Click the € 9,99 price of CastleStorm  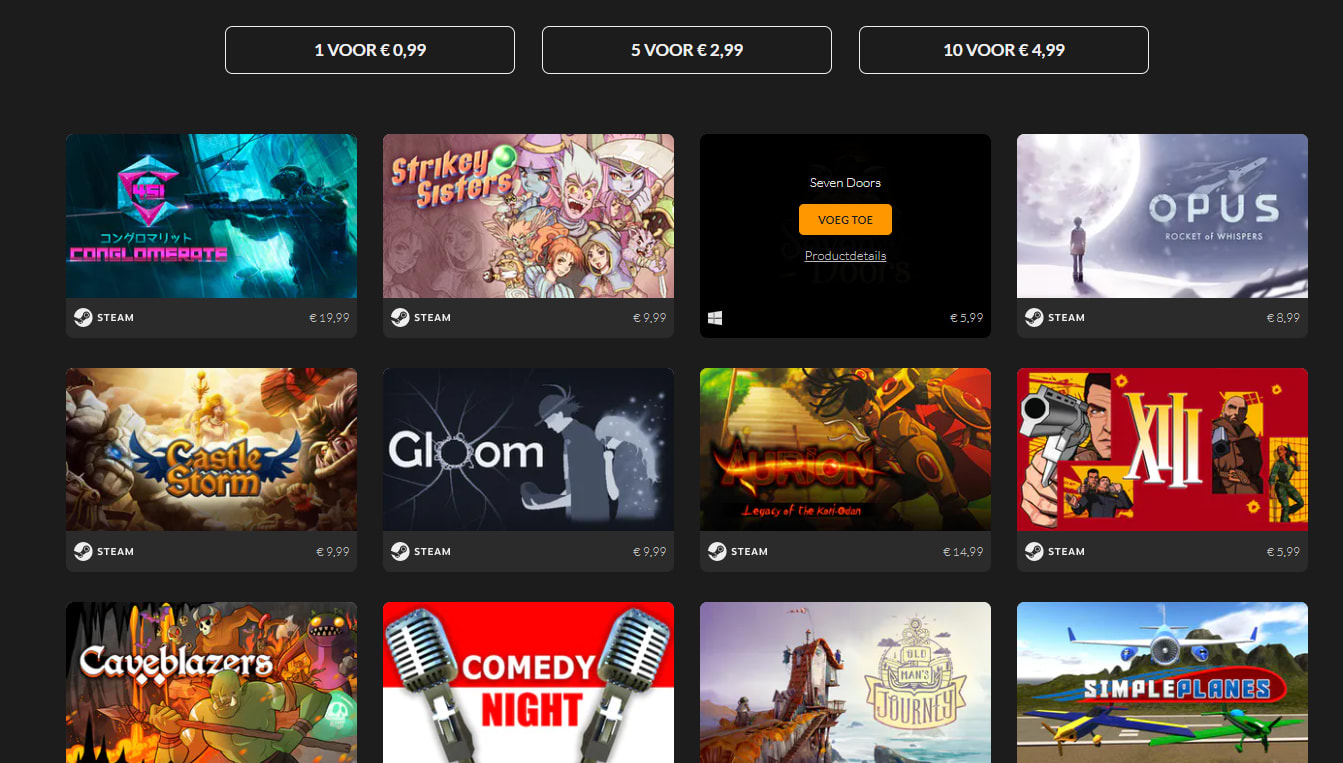coord(332,552)
